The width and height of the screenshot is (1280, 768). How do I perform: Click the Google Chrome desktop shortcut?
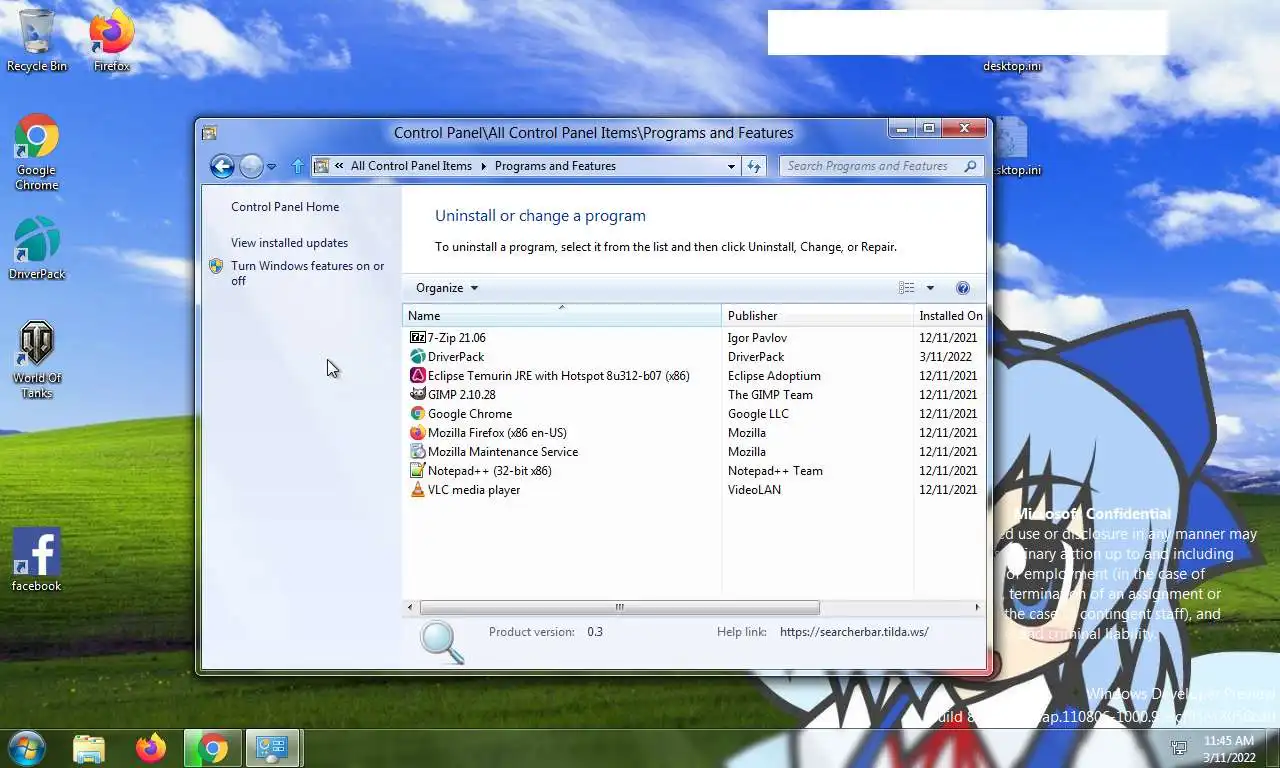(37, 152)
